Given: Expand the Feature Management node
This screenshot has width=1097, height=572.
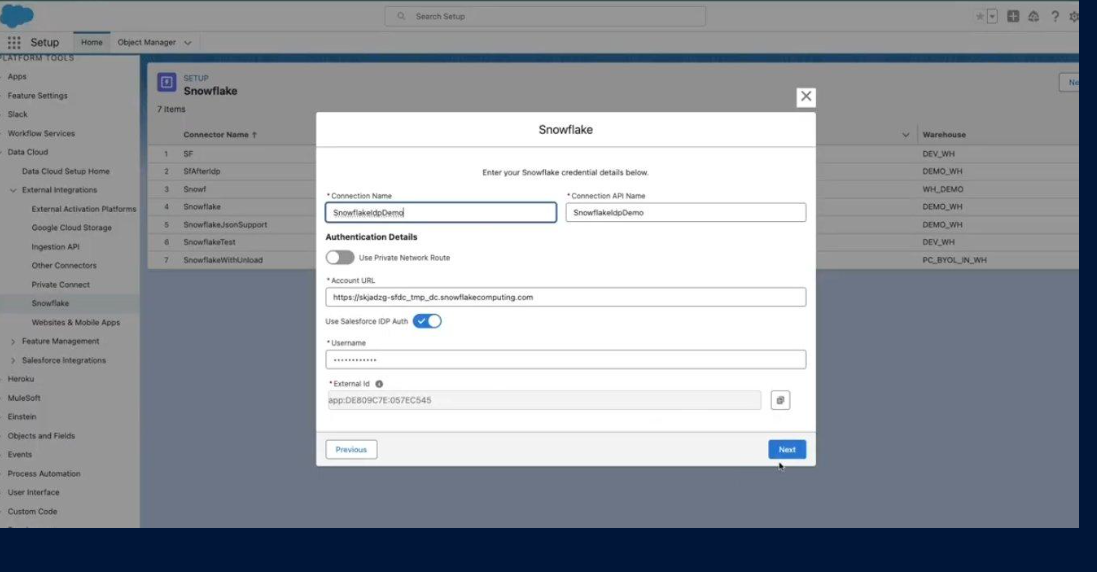Looking at the screenshot, I should point(13,341).
